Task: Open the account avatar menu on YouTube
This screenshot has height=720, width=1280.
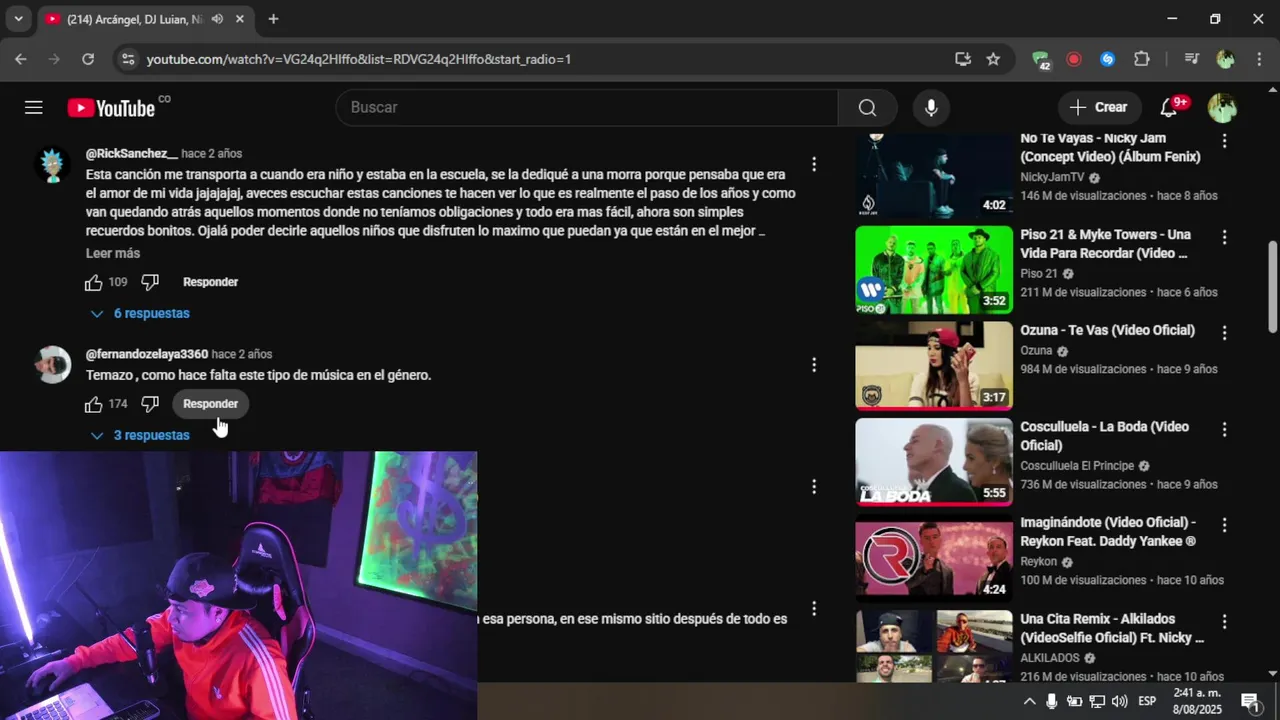Action: (1222, 107)
